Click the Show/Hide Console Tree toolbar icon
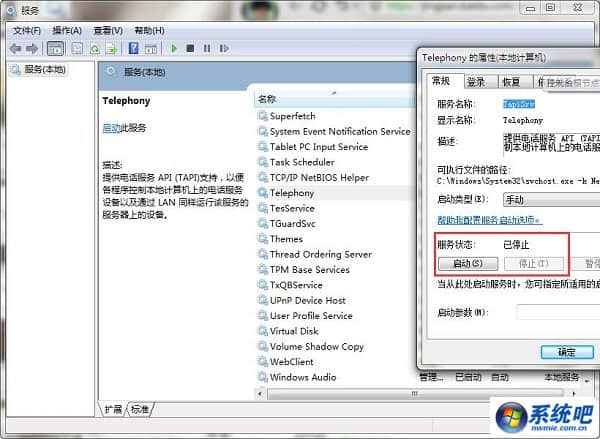 [55, 48]
